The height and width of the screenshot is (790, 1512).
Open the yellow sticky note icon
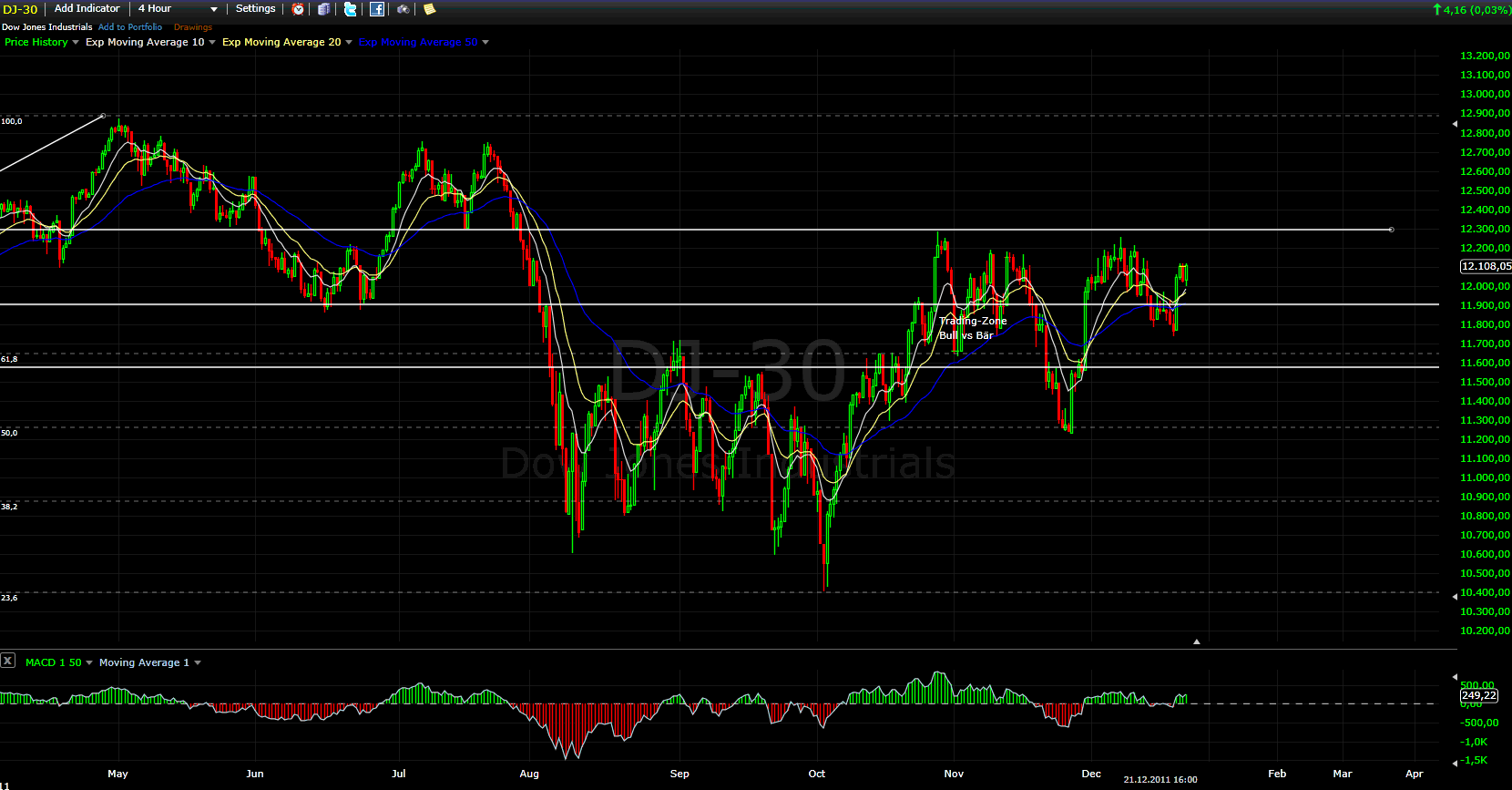(430, 9)
